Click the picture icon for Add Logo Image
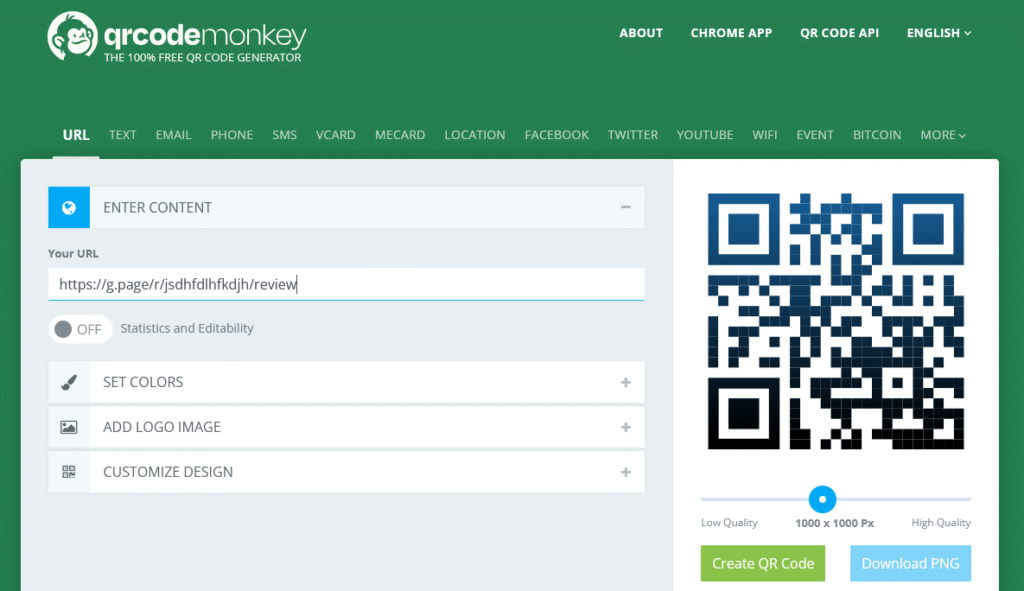1024x591 pixels. point(69,427)
